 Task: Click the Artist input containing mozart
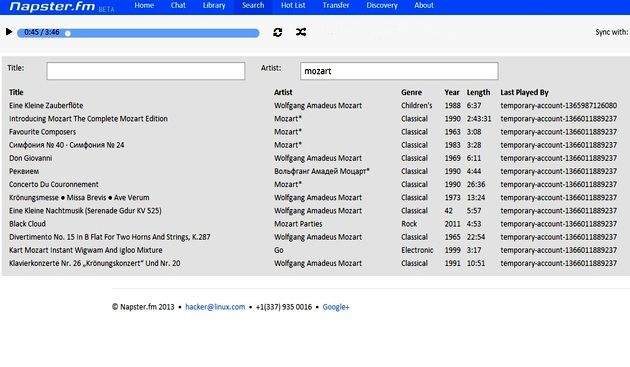coord(399,71)
